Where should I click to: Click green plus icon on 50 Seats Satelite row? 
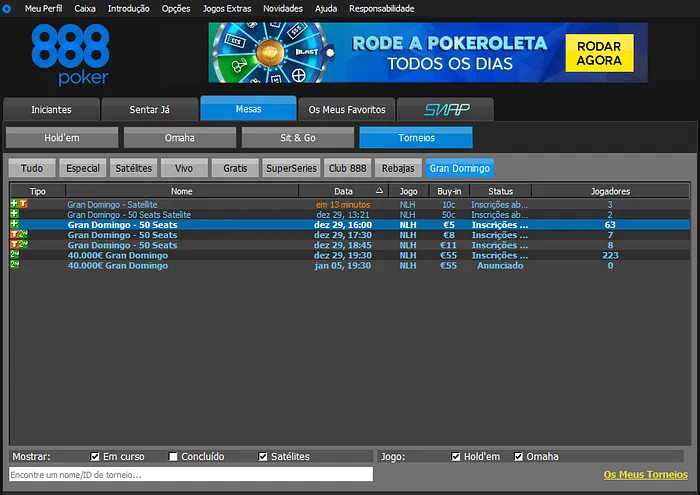pos(14,214)
